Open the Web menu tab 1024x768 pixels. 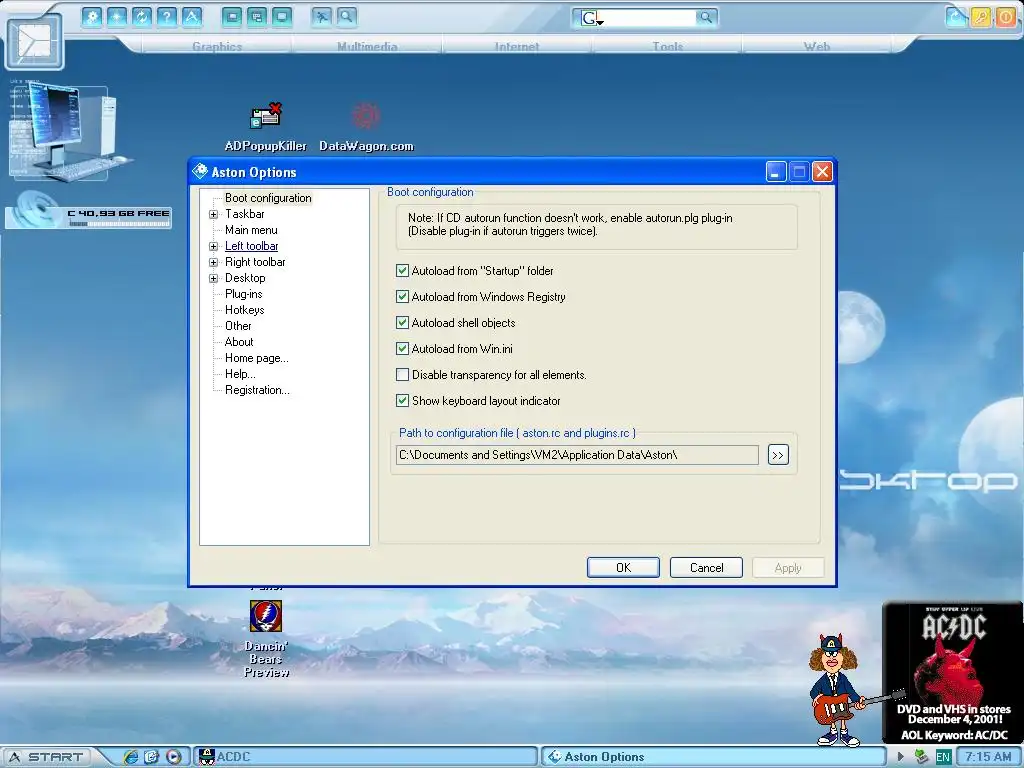pos(816,46)
